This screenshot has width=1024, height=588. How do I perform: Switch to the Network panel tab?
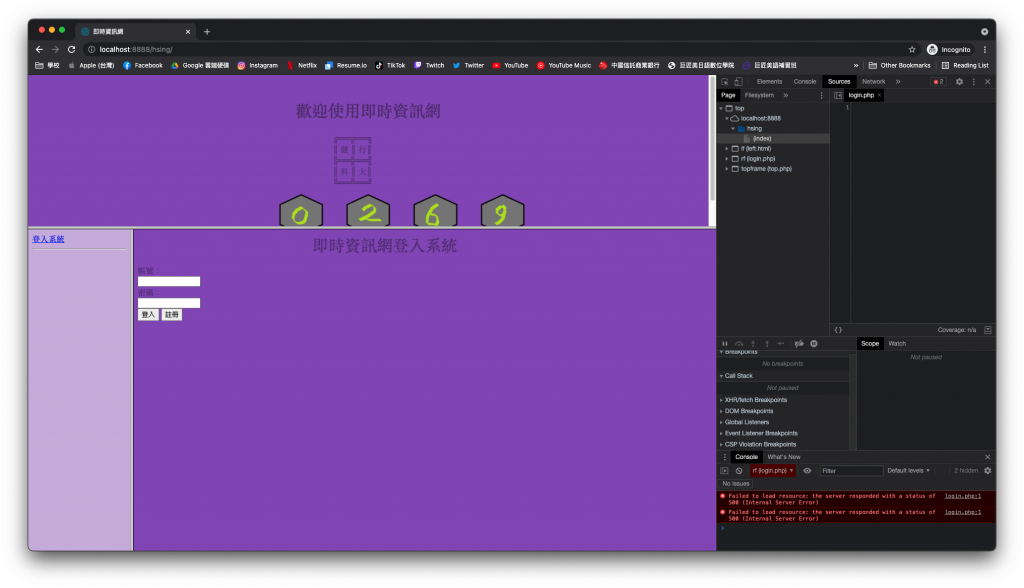pos(873,82)
